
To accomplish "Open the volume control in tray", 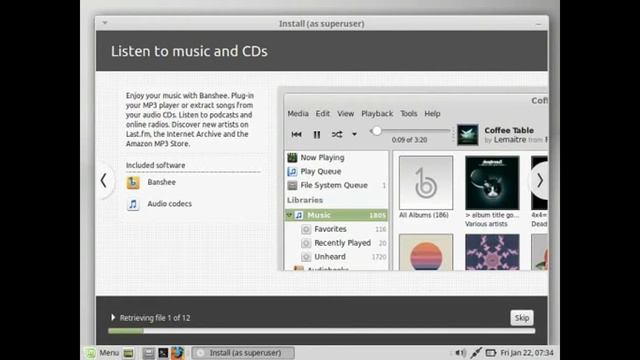I will 460,353.
